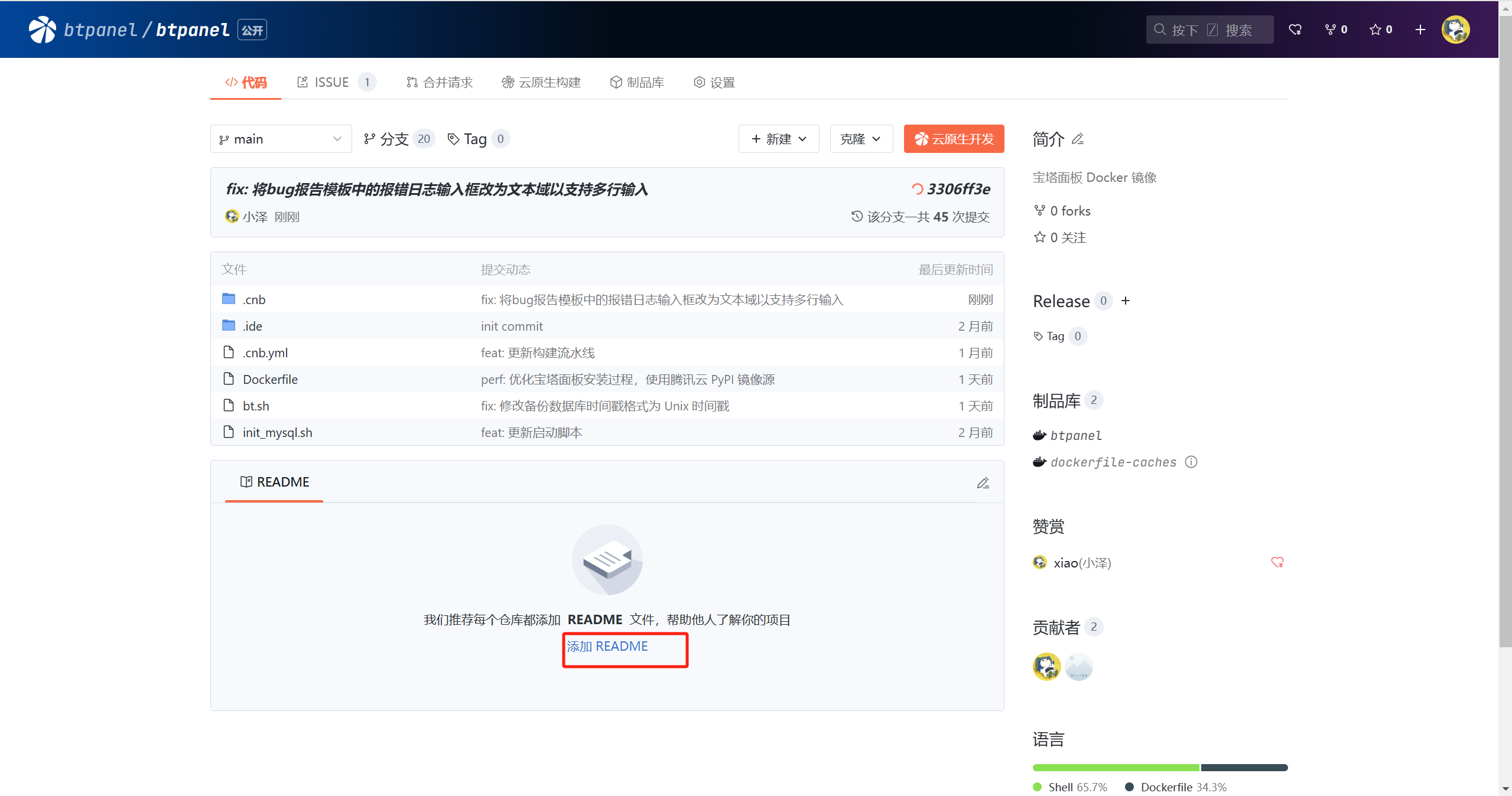Click the 添加 README link
1512x796 pixels.
pyautogui.click(x=607, y=646)
